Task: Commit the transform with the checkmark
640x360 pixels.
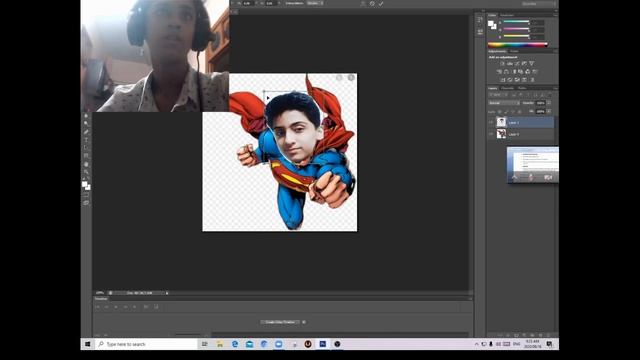Action: [381, 3]
